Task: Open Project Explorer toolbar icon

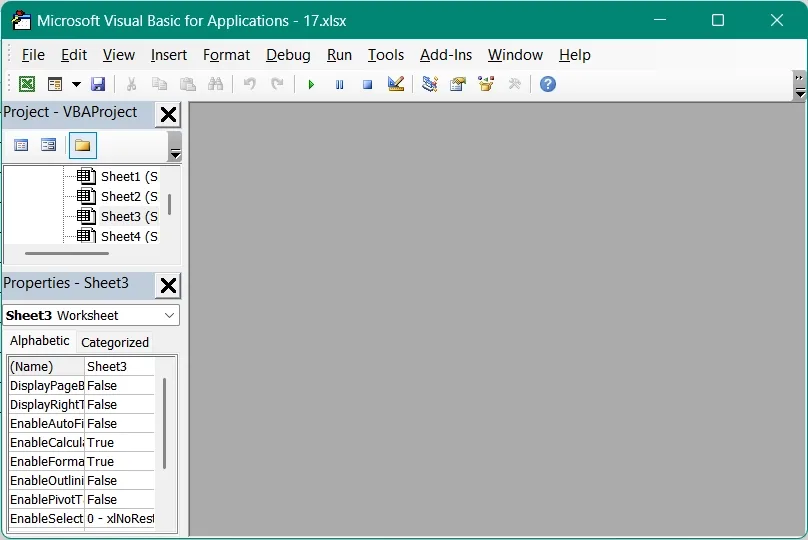Action: click(430, 84)
